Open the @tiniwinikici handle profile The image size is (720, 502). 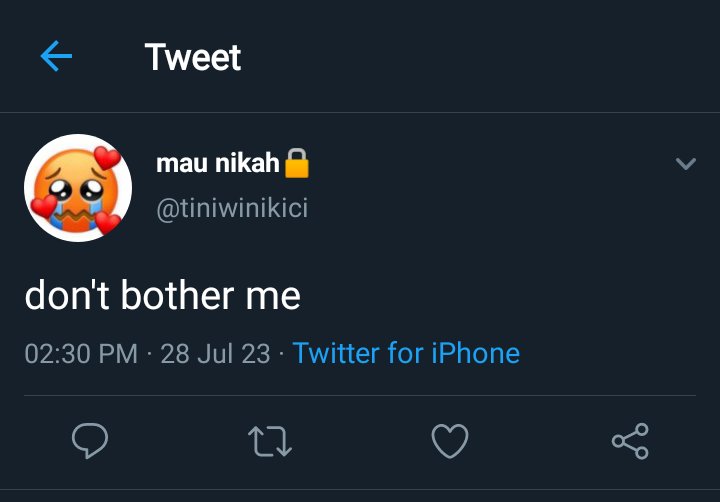click(232, 208)
